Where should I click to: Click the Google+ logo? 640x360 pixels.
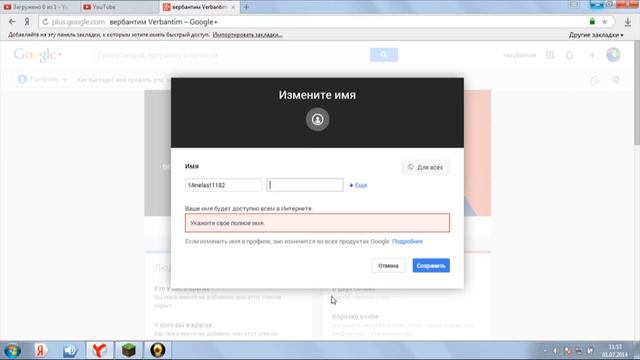38,54
